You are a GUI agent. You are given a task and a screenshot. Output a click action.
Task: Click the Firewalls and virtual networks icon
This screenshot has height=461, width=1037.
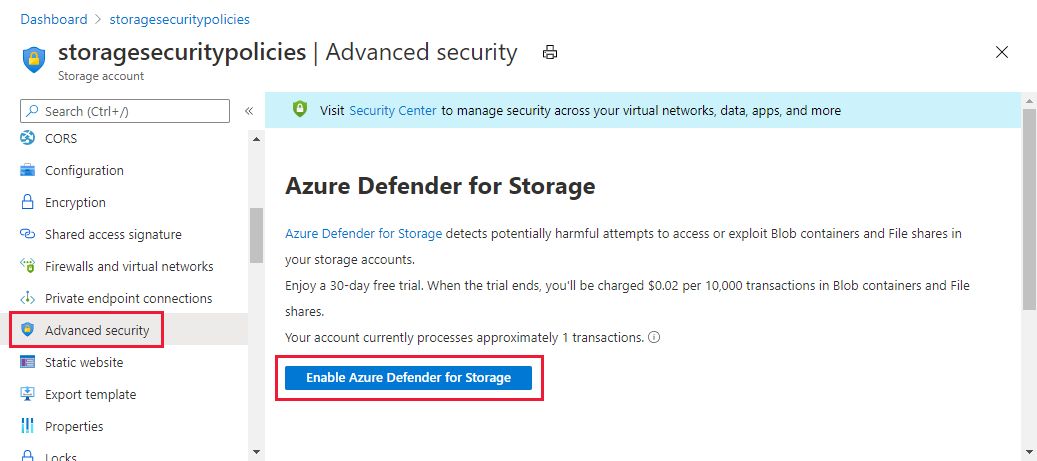coord(27,266)
